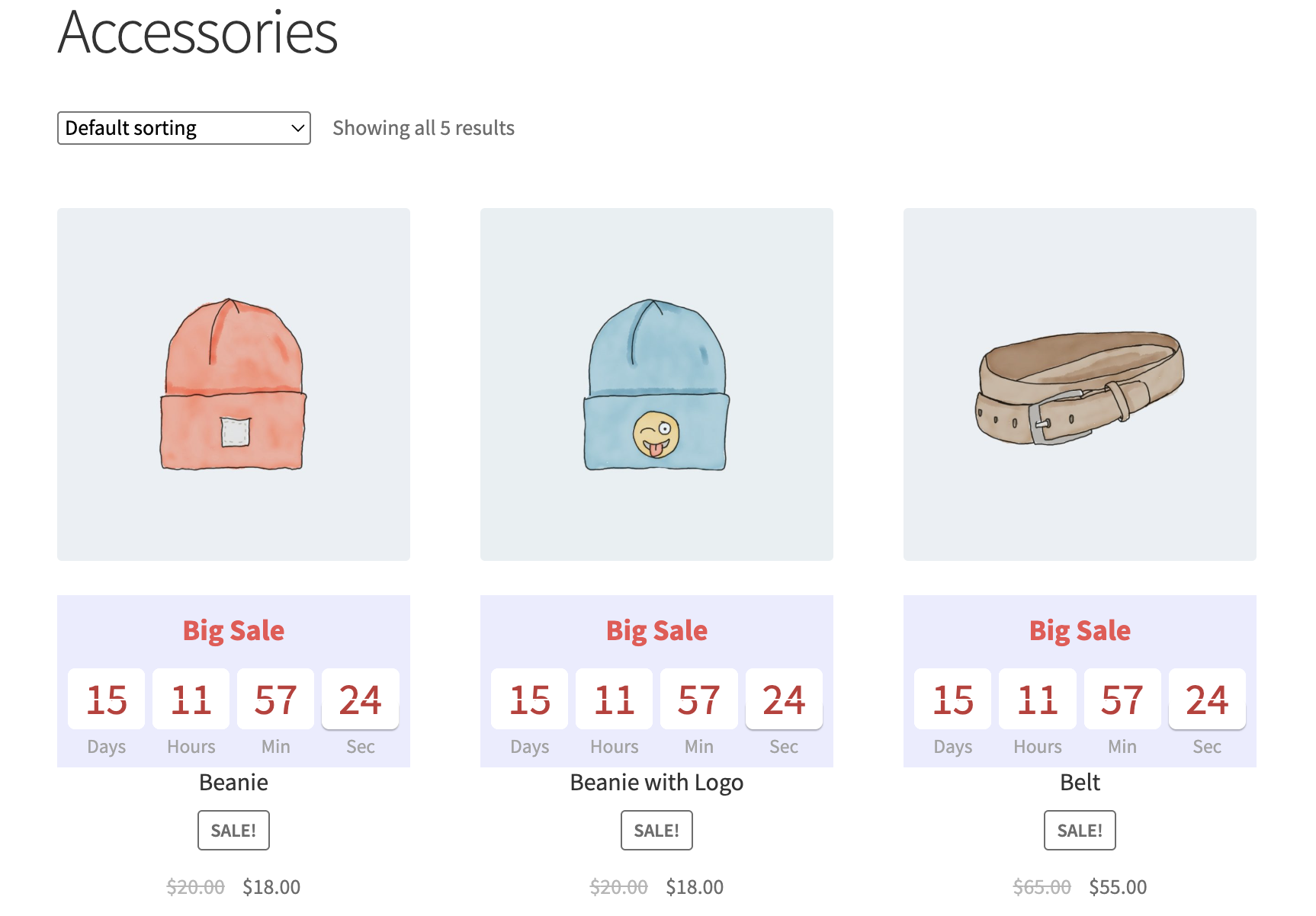Click the Beanie $18.00 sale price
The height and width of the screenshot is (916, 1316).
[271, 887]
